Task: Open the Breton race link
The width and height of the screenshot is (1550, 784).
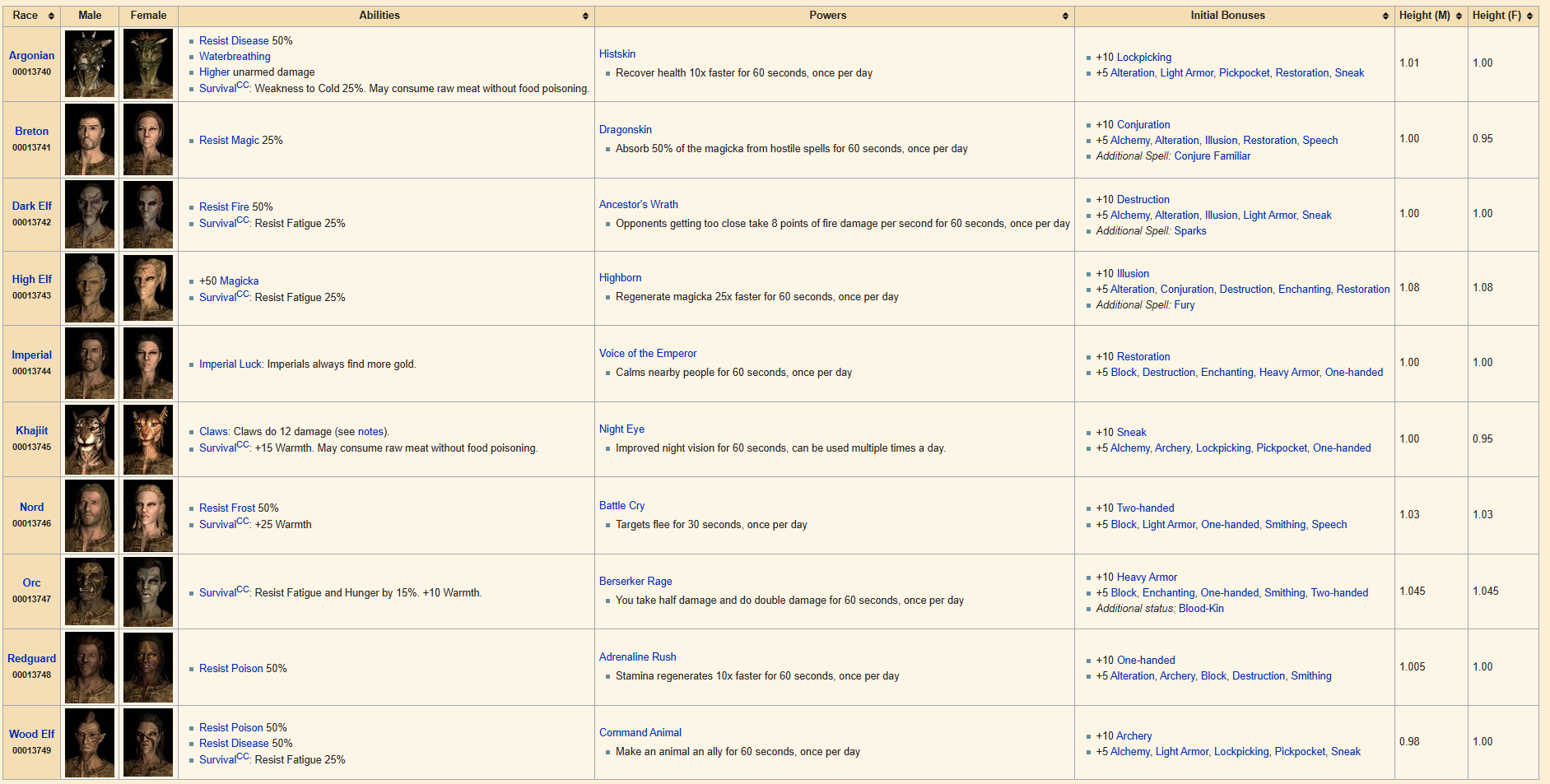Action: tap(31, 131)
